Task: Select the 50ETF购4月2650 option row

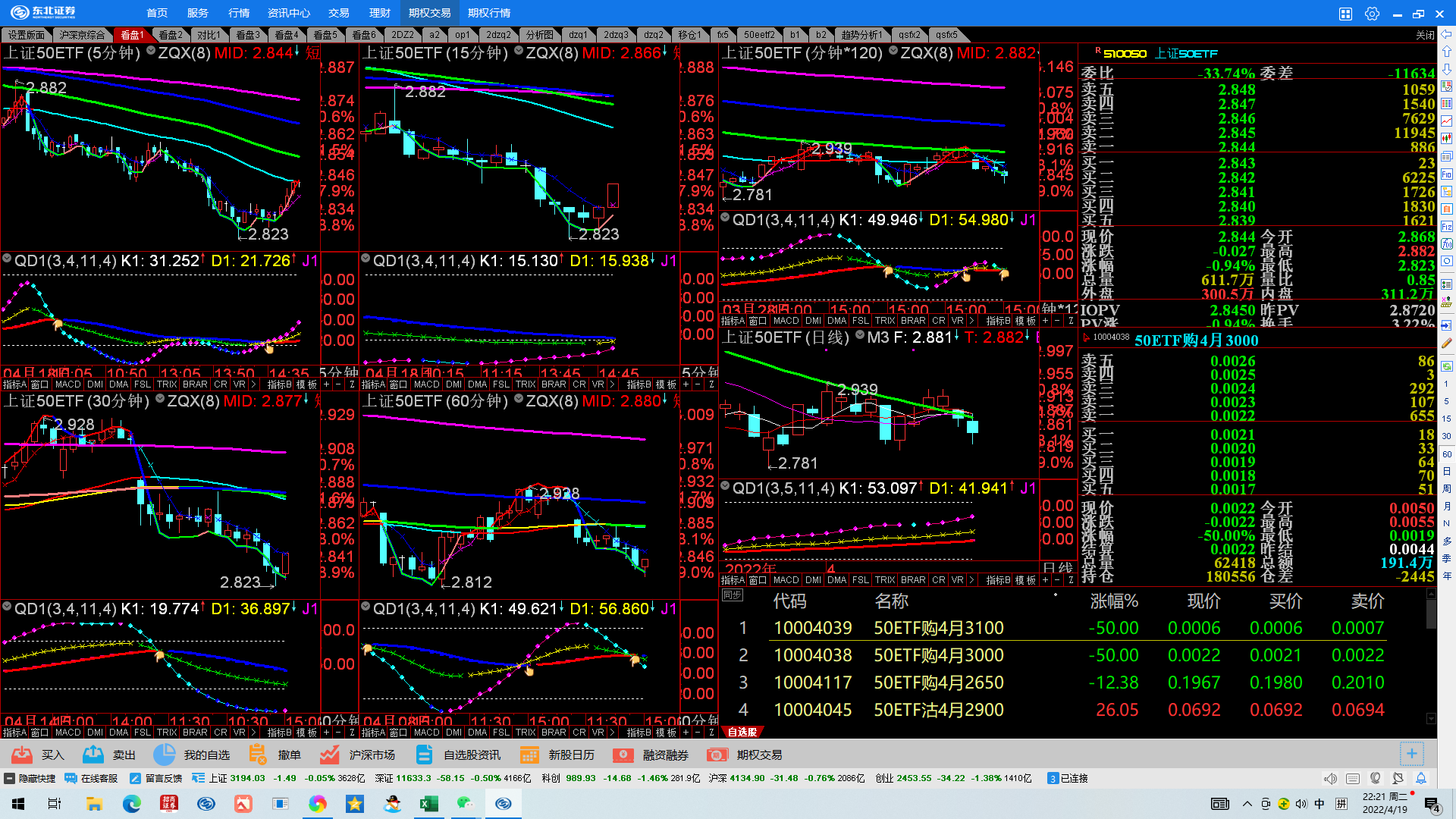Action: tap(938, 682)
